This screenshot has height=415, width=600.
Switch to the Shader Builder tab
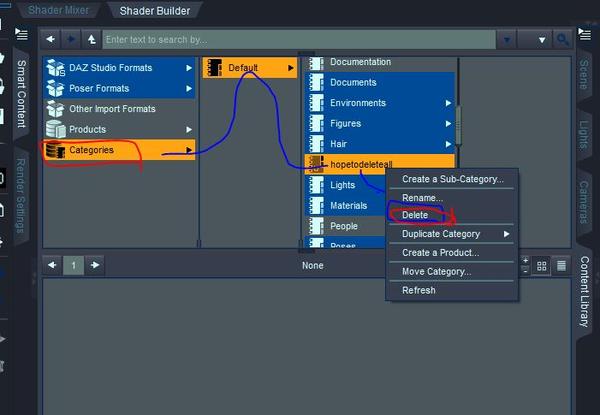point(155,11)
